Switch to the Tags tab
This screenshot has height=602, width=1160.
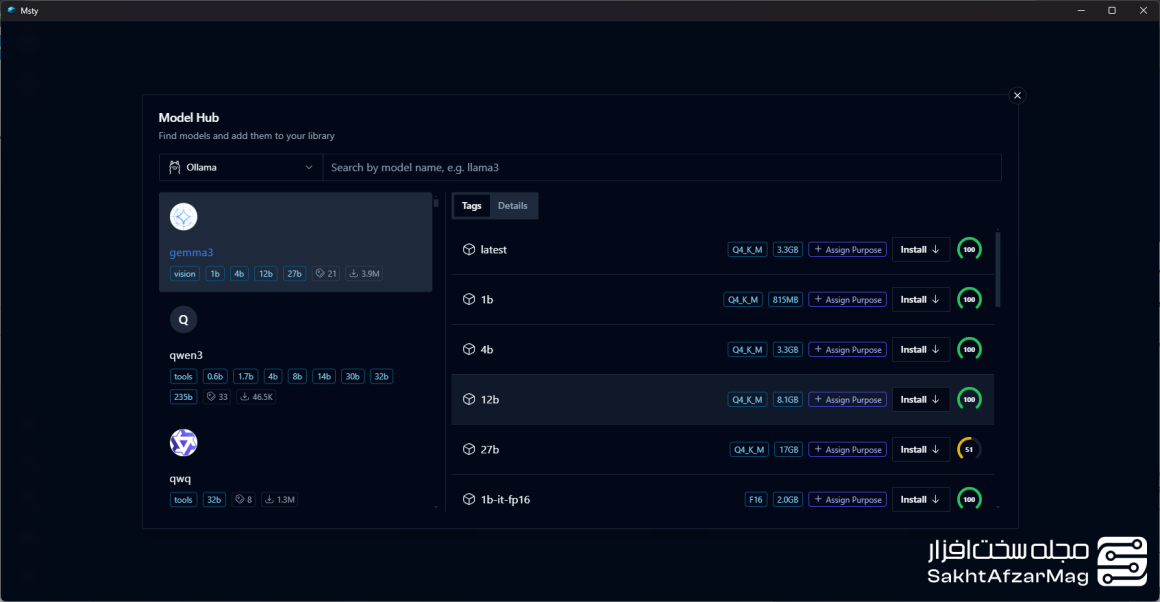coord(471,206)
